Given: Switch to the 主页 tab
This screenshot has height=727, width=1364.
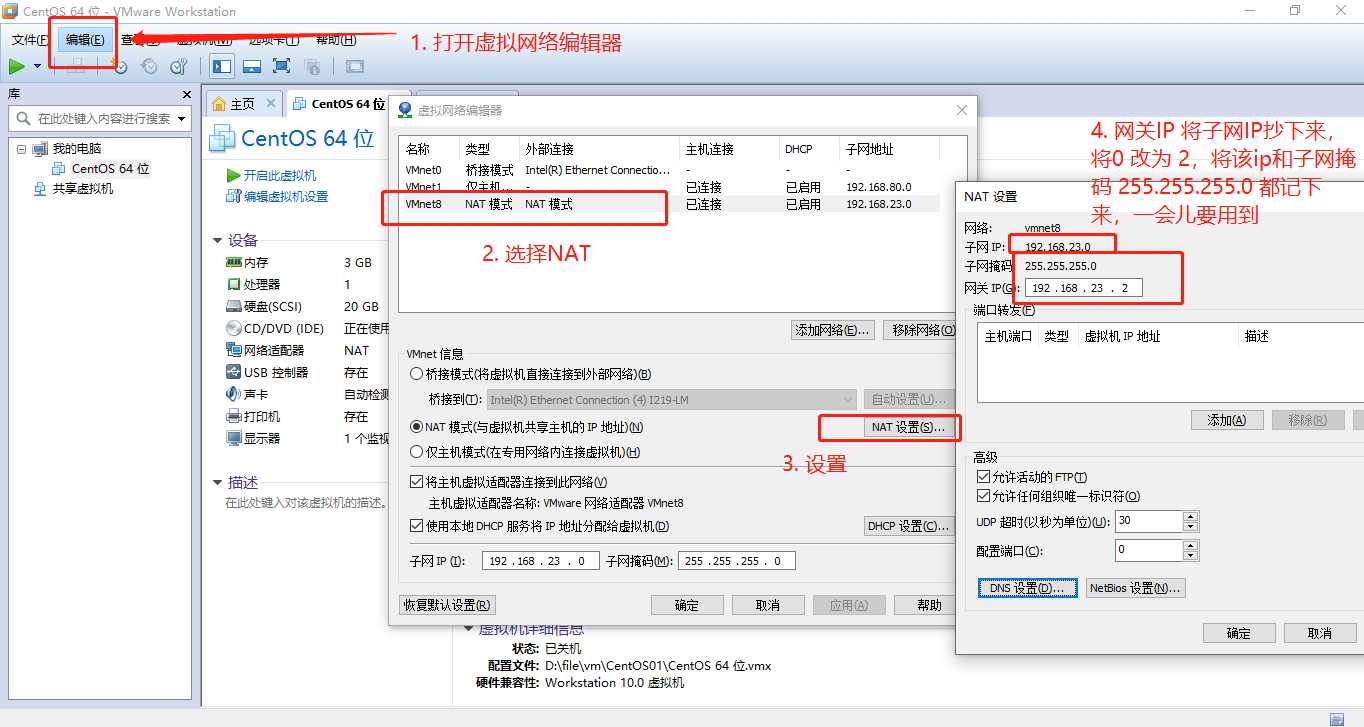Looking at the screenshot, I should (243, 104).
